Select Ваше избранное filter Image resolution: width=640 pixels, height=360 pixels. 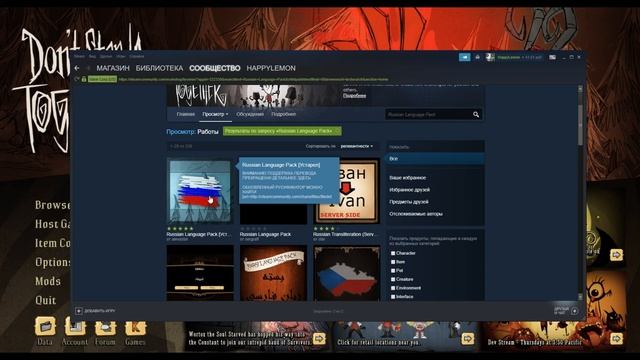click(407, 178)
